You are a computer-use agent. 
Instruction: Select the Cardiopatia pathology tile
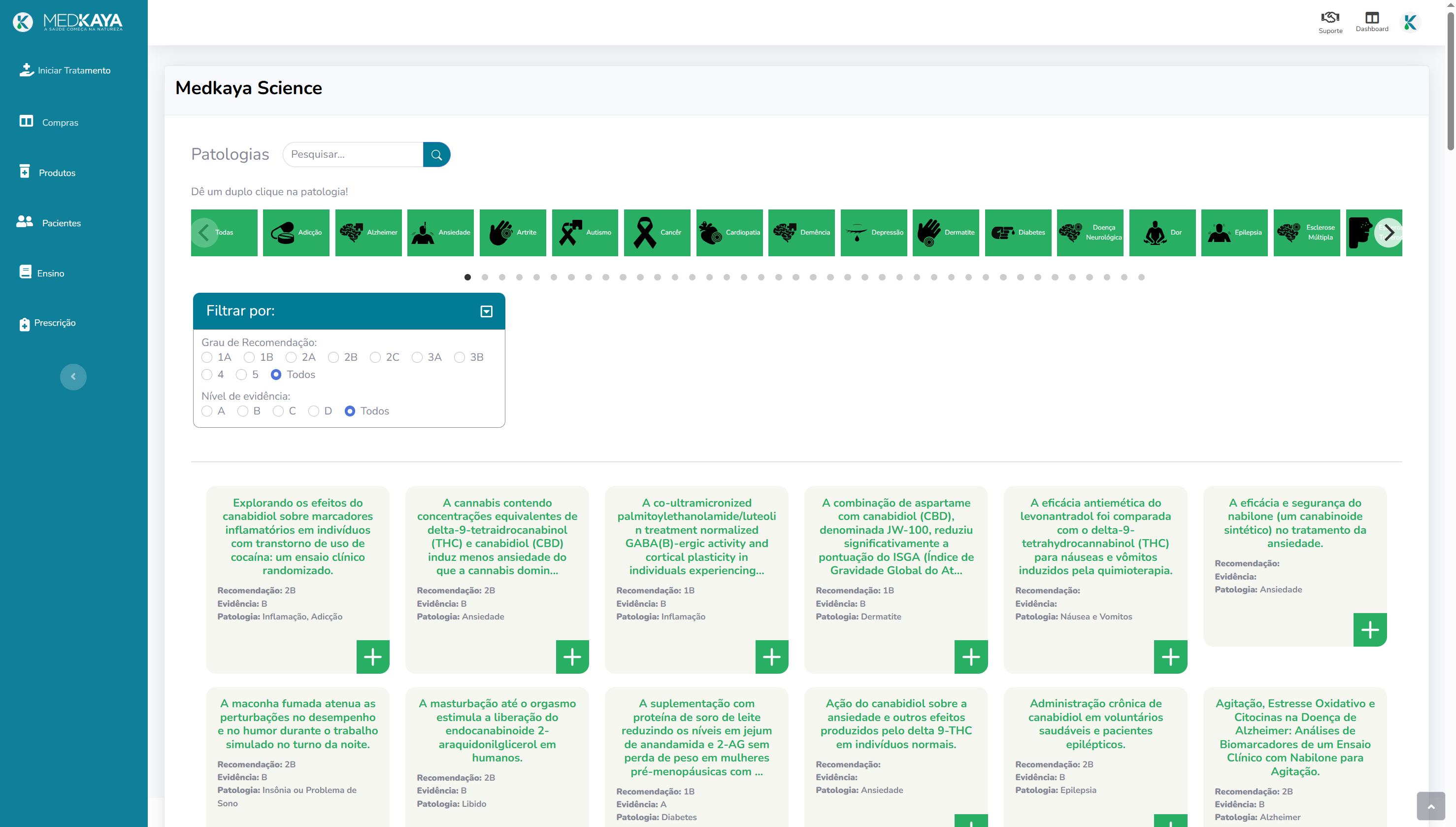(729, 233)
